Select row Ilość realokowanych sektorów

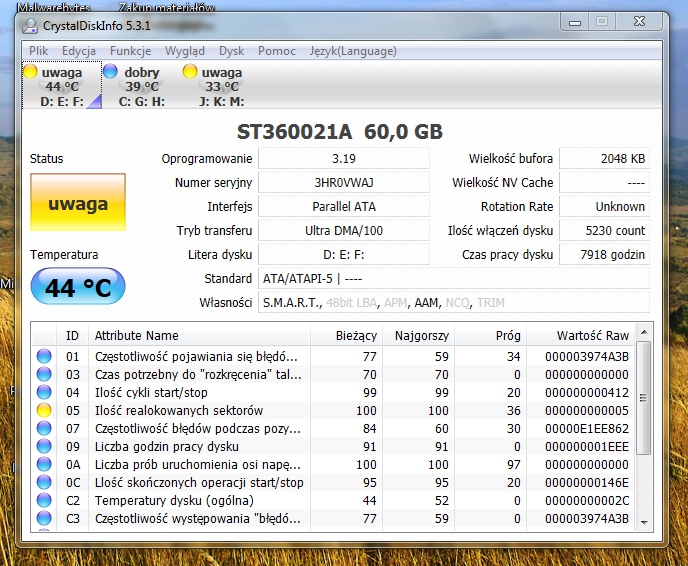pyautogui.click(x=333, y=410)
